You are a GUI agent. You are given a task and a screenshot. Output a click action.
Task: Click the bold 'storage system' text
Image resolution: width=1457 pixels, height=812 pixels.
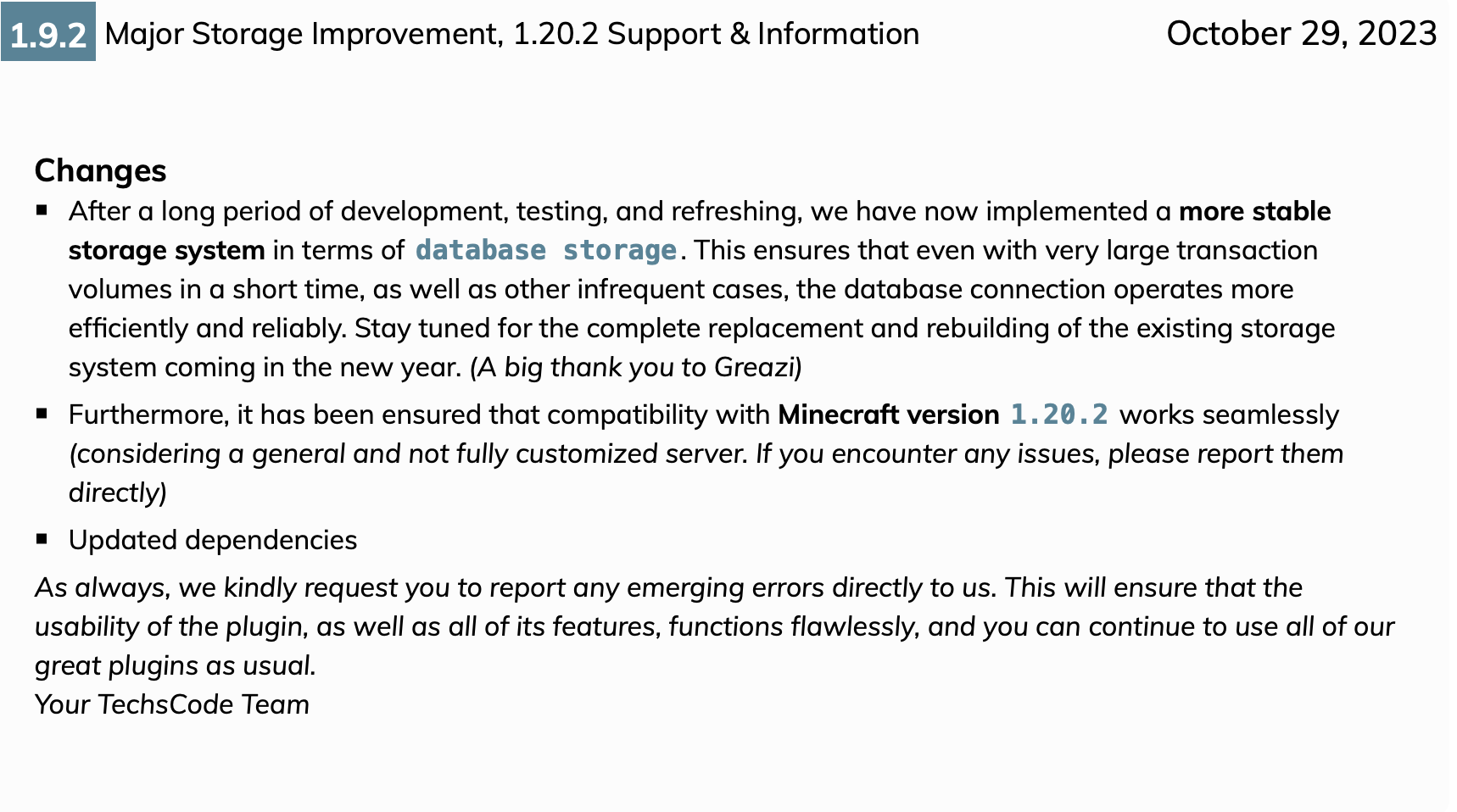[x=167, y=250]
